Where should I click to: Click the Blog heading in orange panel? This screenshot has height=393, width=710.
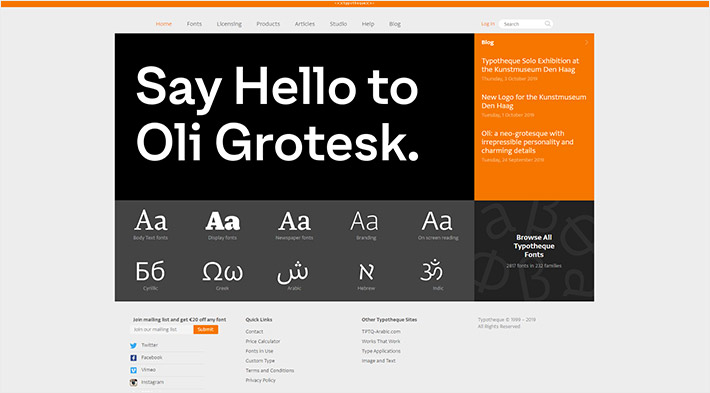(x=488, y=43)
